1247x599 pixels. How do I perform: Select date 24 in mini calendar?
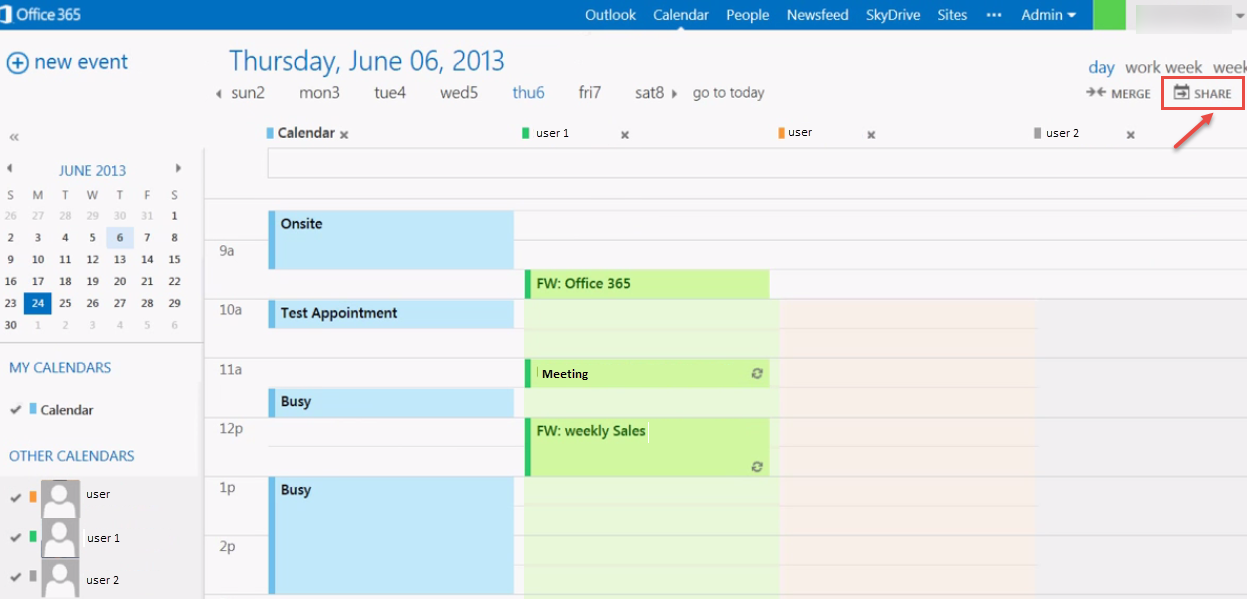38,303
